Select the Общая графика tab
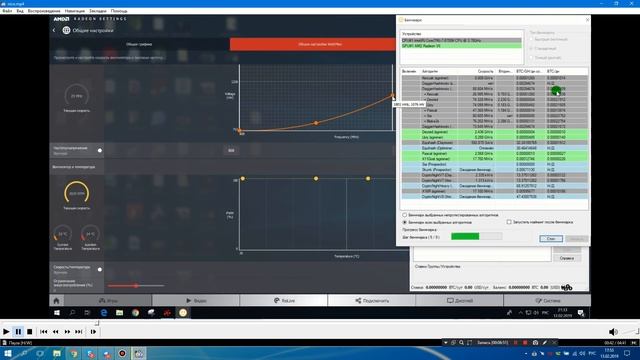 click(139, 44)
